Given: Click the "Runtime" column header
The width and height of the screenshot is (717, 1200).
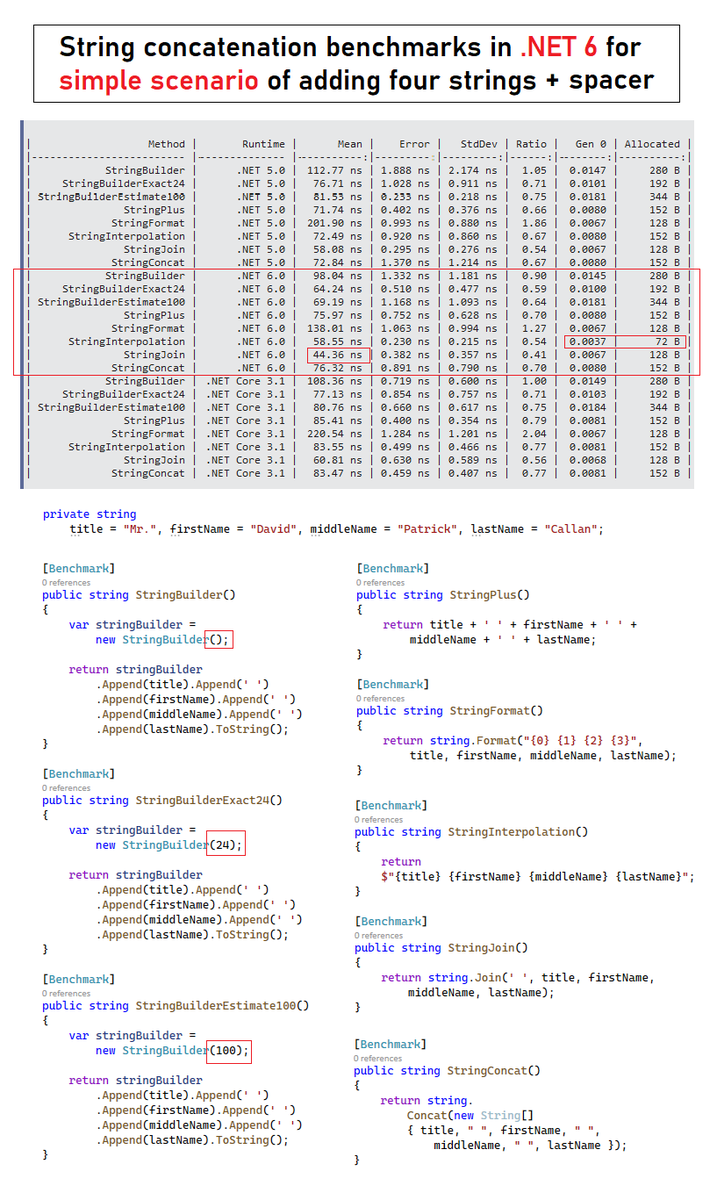Looking at the screenshot, I should [263, 144].
